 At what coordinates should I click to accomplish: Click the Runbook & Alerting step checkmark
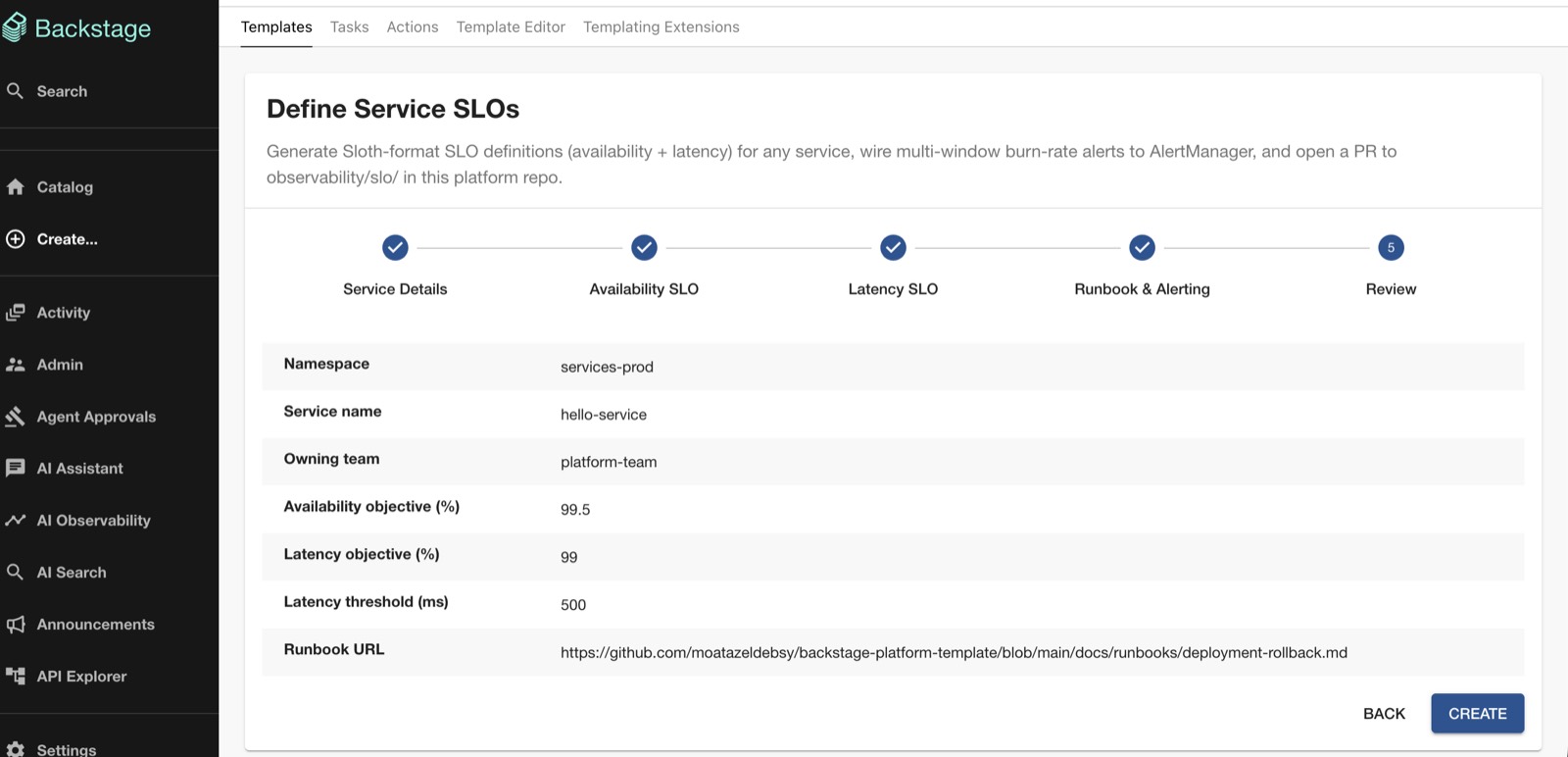[x=1142, y=247]
